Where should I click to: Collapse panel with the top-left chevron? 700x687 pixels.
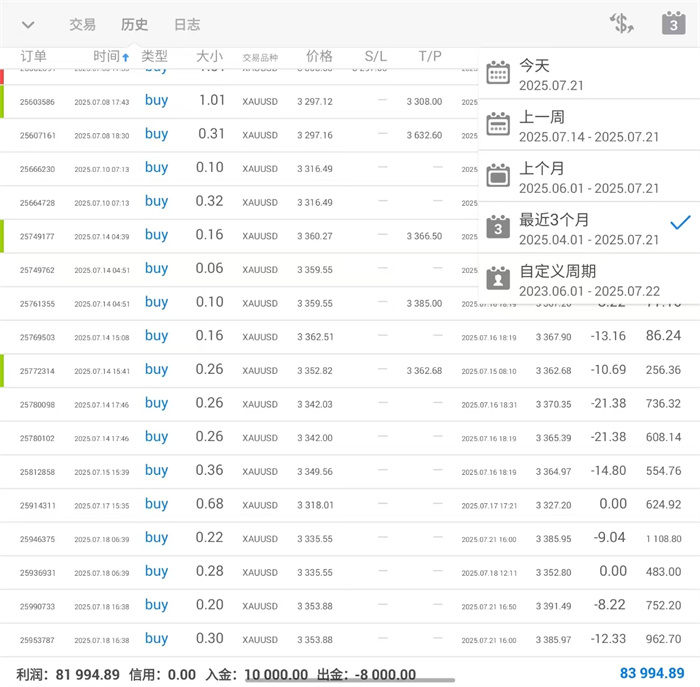tap(28, 25)
